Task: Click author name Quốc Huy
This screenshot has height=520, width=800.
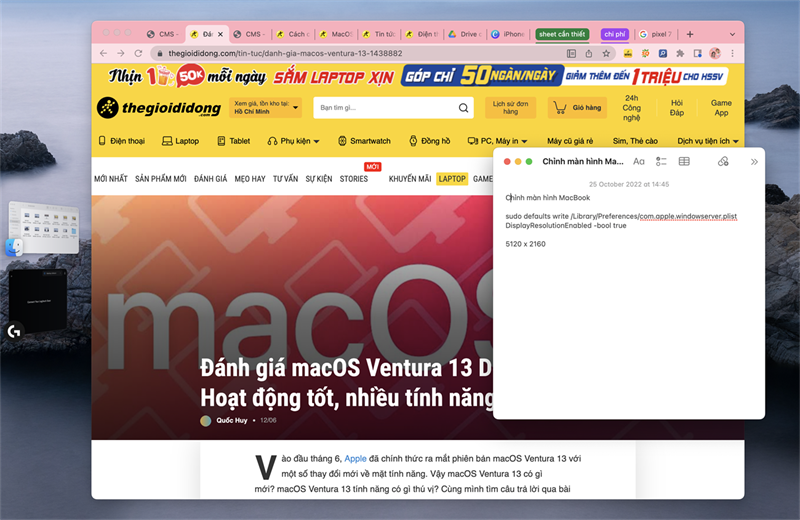Action: point(232,420)
